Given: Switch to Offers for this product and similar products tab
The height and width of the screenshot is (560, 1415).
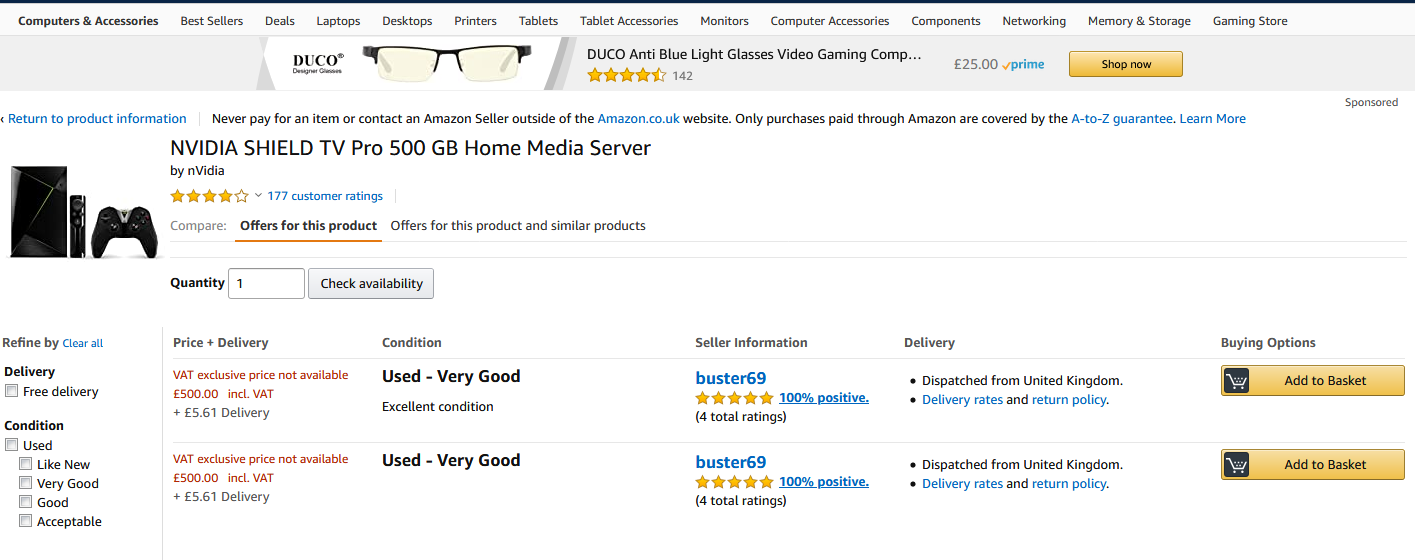Looking at the screenshot, I should 518,226.
